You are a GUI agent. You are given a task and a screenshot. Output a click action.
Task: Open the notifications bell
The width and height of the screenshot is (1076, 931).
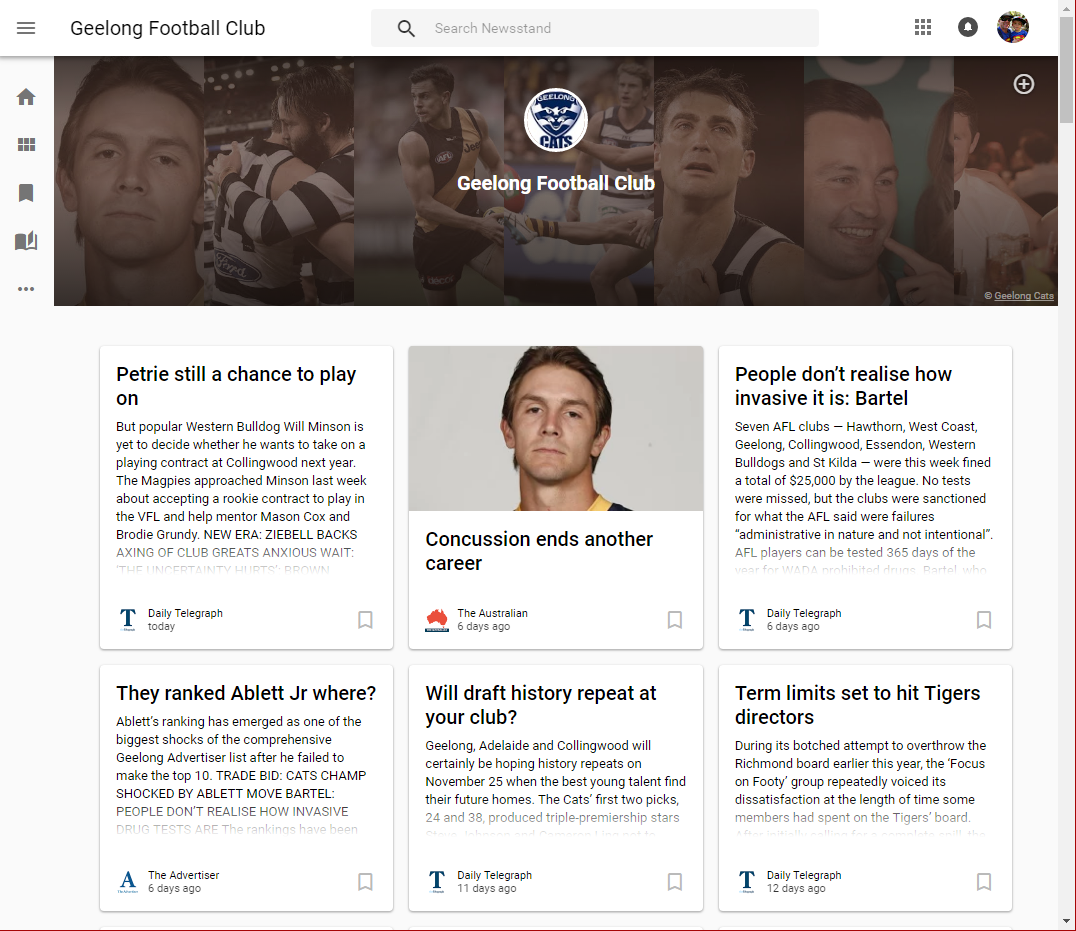(968, 27)
